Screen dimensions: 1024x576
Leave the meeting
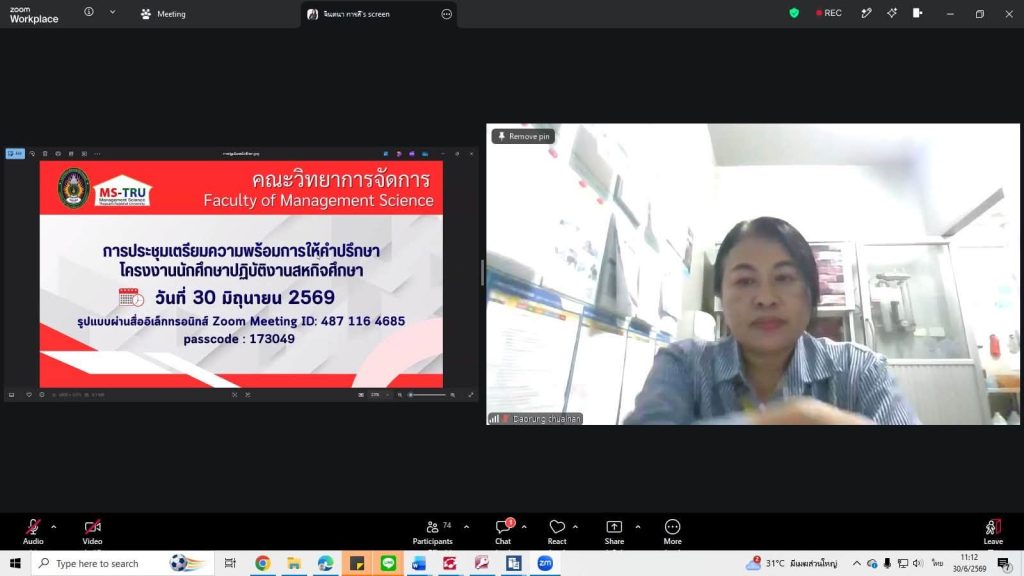pos(993,531)
